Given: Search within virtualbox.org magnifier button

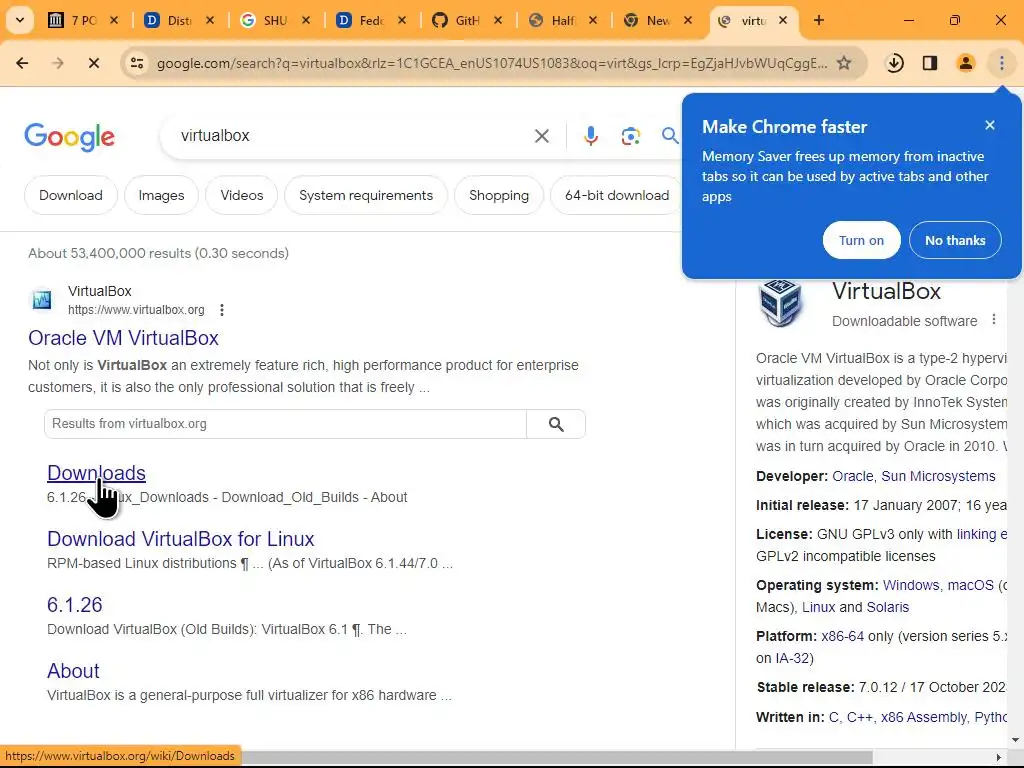Looking at the screenshot, I should coord(556,424).
